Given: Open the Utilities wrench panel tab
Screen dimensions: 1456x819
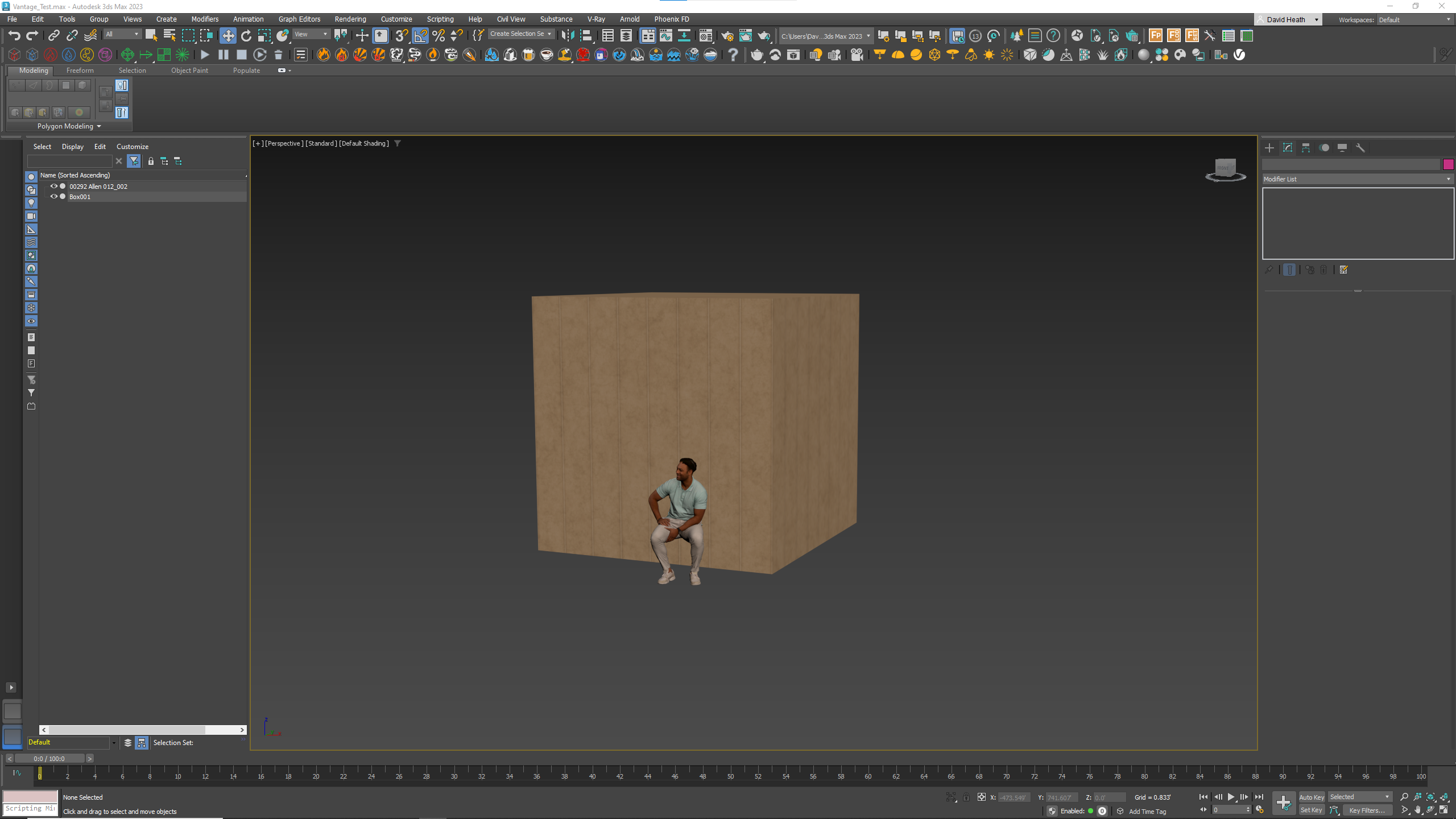Looking at the screenshot, I should (1360, 148).
